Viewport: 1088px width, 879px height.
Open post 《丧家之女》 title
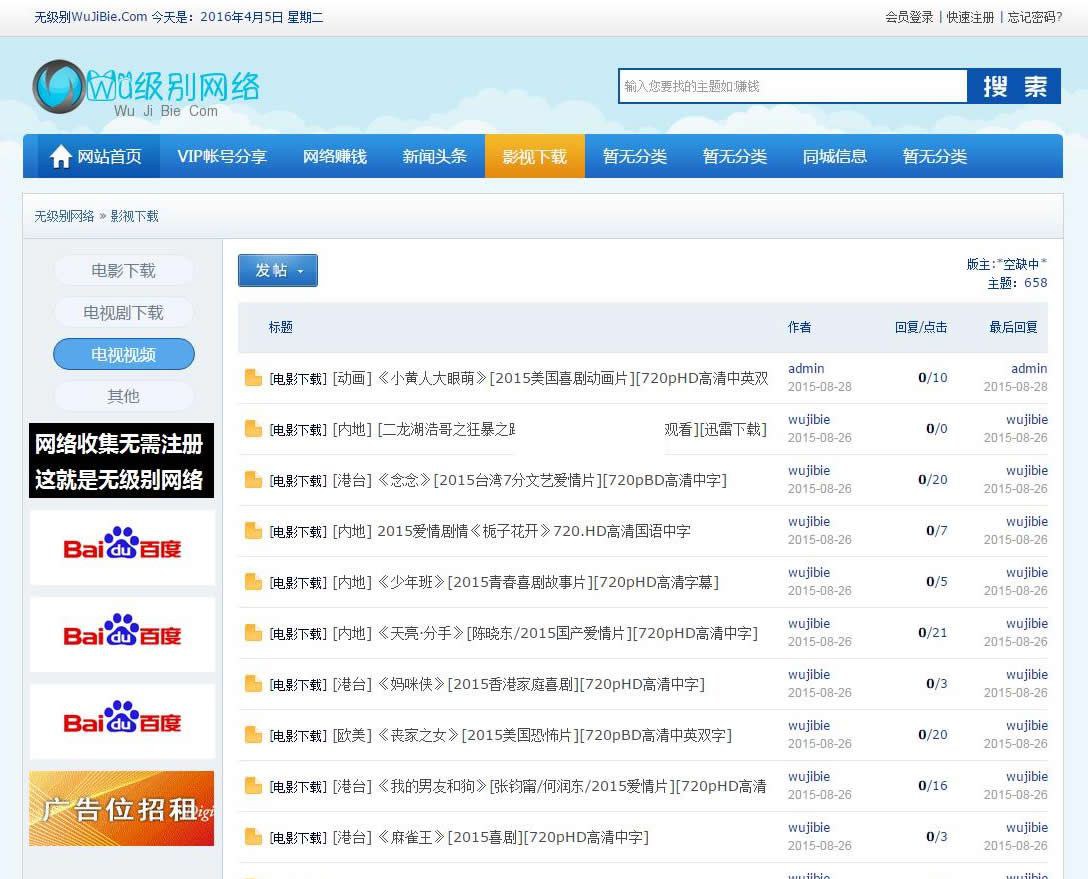tap(554, 735)
